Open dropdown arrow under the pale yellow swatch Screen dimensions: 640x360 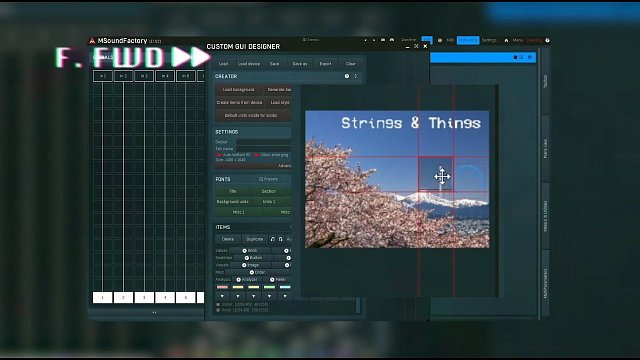click(x=253, y=296)
